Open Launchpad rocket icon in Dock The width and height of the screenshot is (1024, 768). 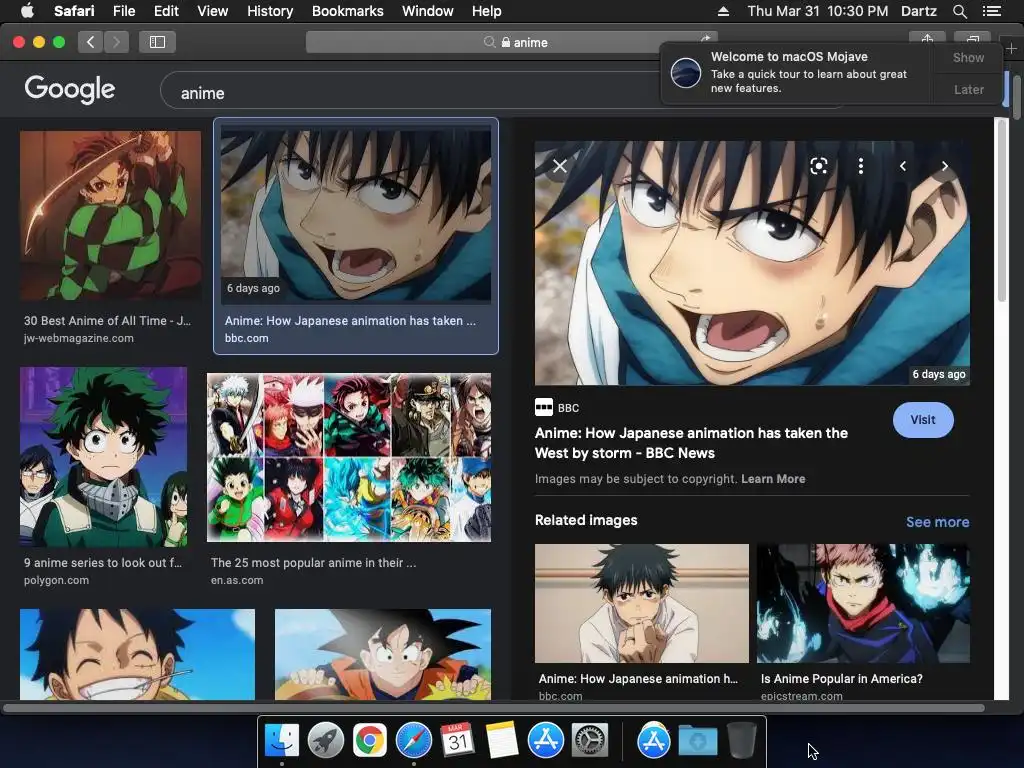click(325, 740)
